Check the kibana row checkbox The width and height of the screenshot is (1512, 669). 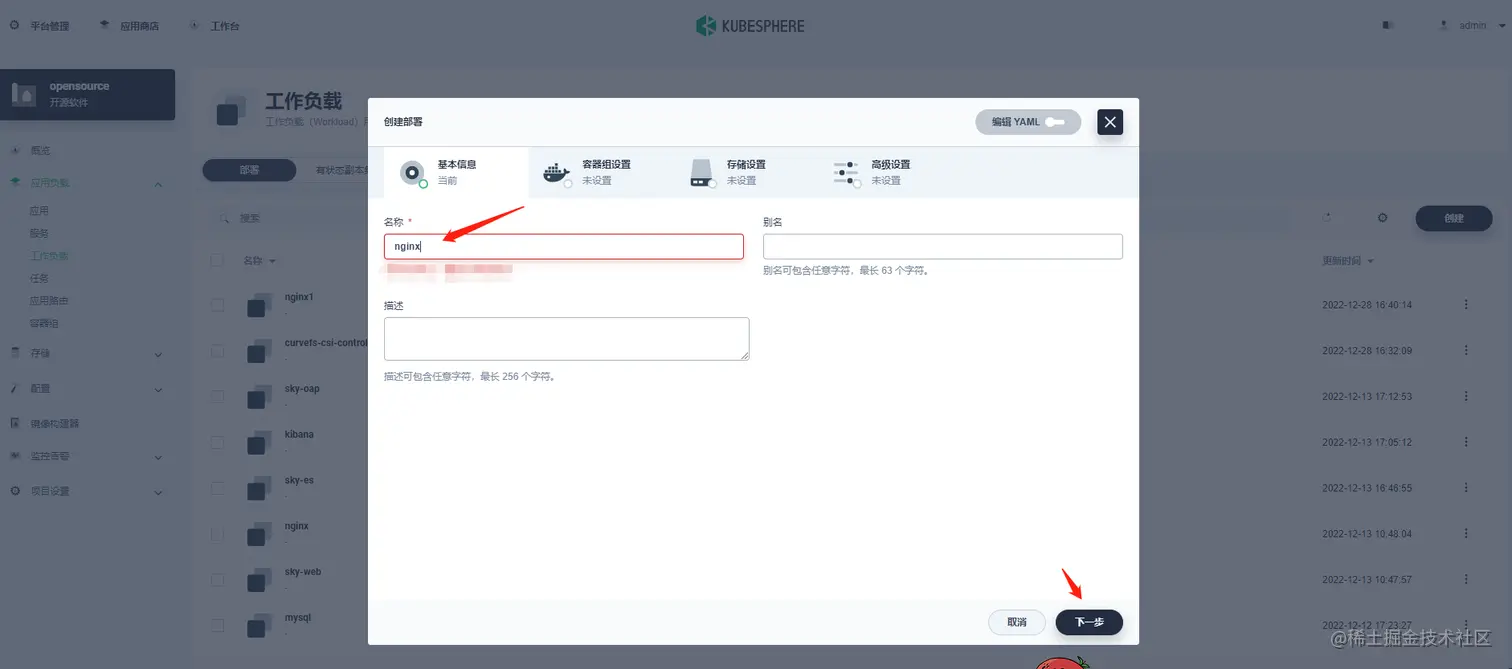coord(217,442)
